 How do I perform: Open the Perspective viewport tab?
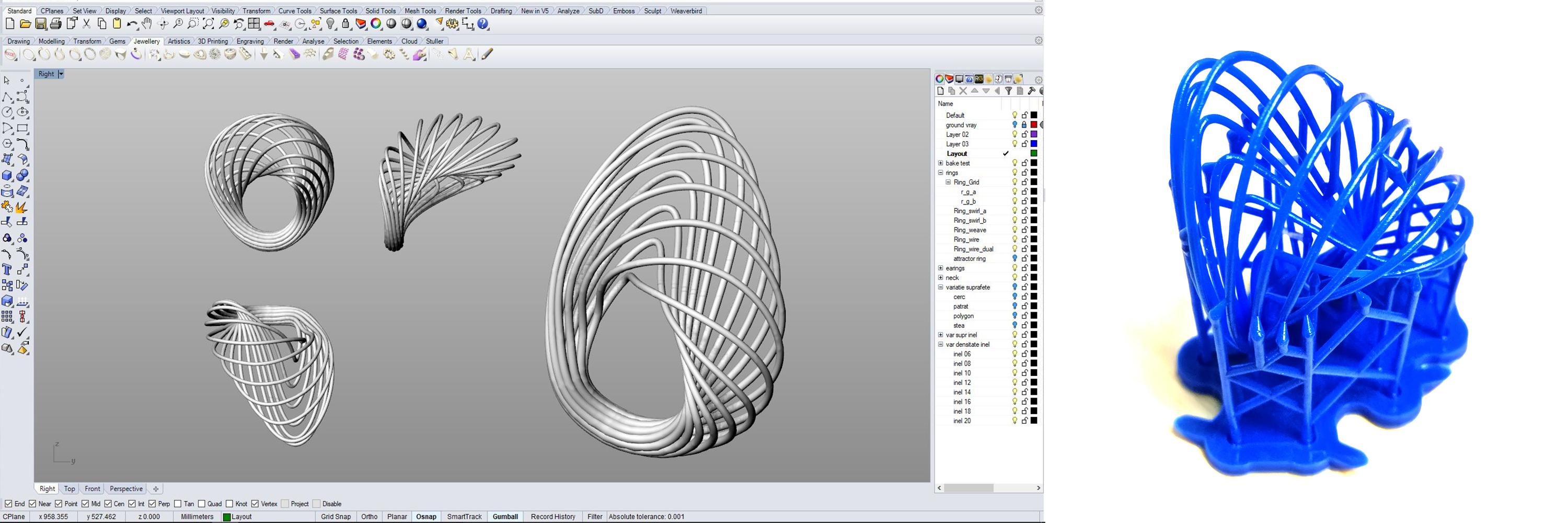click(x=126, y=488)
